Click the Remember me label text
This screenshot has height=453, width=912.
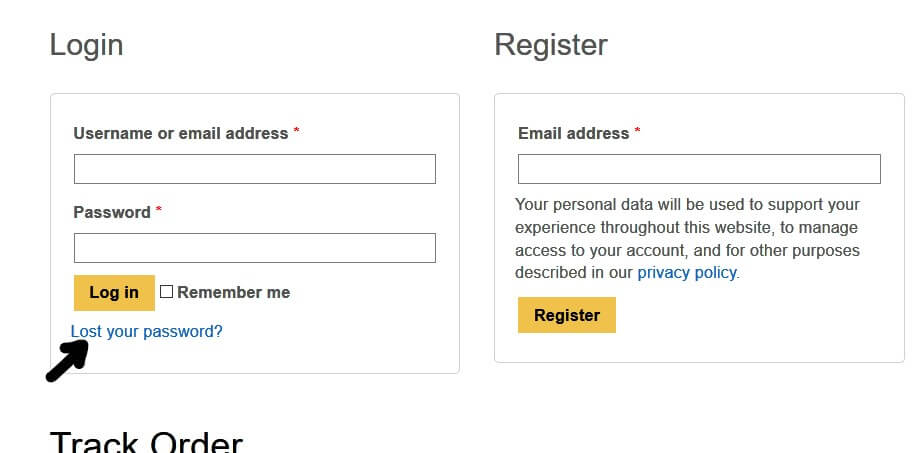point(234,292)
